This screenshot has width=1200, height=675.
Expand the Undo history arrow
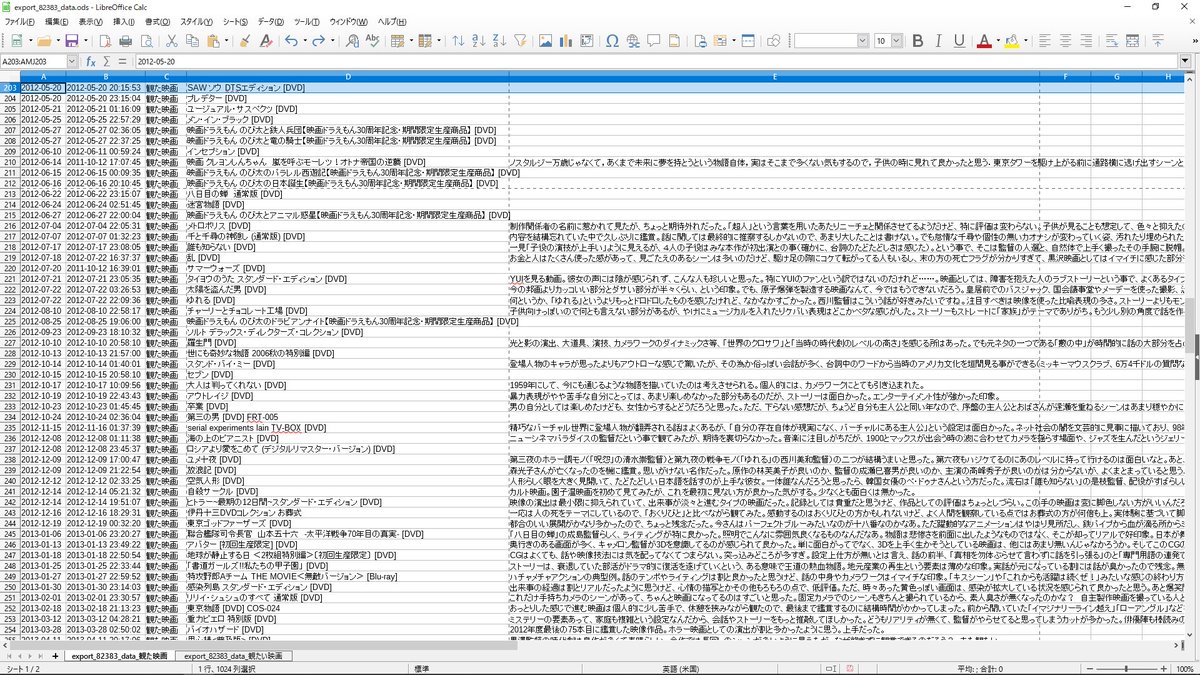point(305,41)
